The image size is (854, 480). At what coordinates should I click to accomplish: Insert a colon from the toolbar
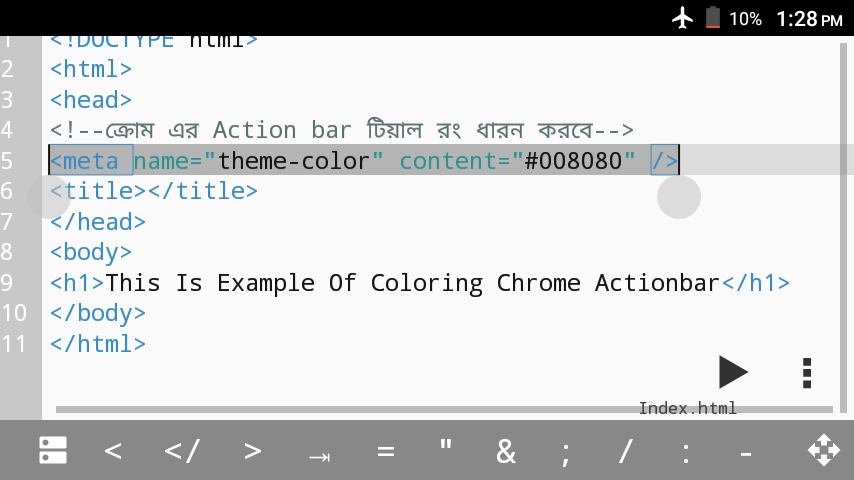tap(686, 452)
